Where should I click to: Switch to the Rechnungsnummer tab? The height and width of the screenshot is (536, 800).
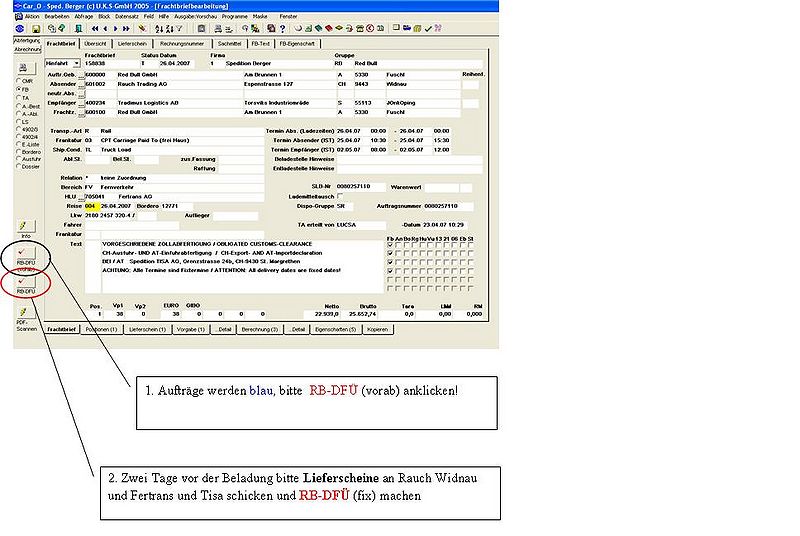(x=182, y=44)
